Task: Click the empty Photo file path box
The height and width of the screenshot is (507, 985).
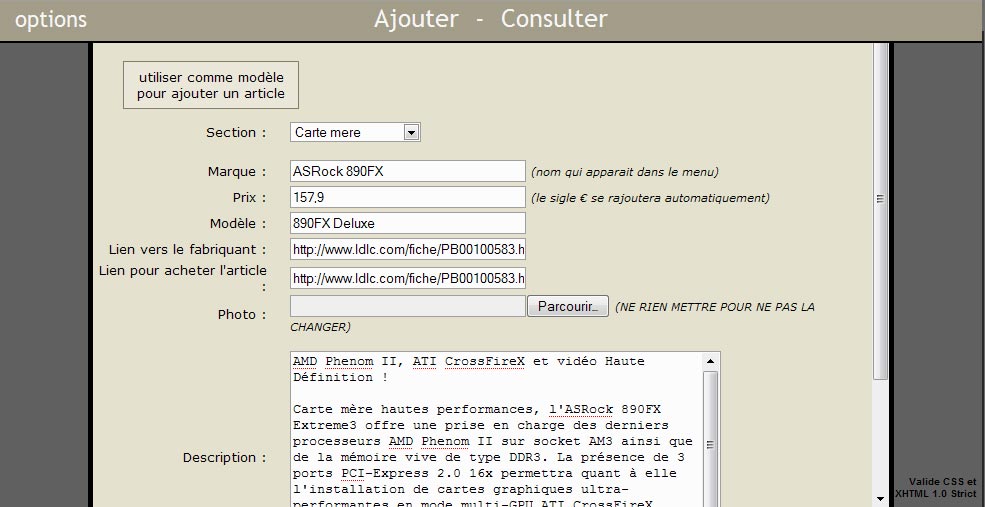Action: tap(407, 306)
